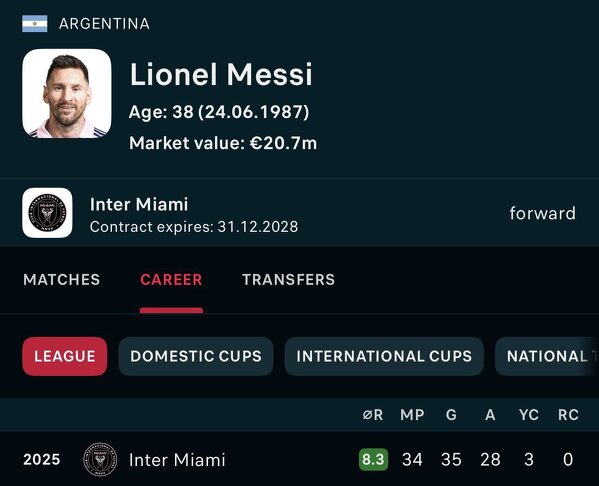Click the Inter Miami club name link
The height and width of the screenshot is (486, 599).
pyautogui.click(x=139, y=204)
